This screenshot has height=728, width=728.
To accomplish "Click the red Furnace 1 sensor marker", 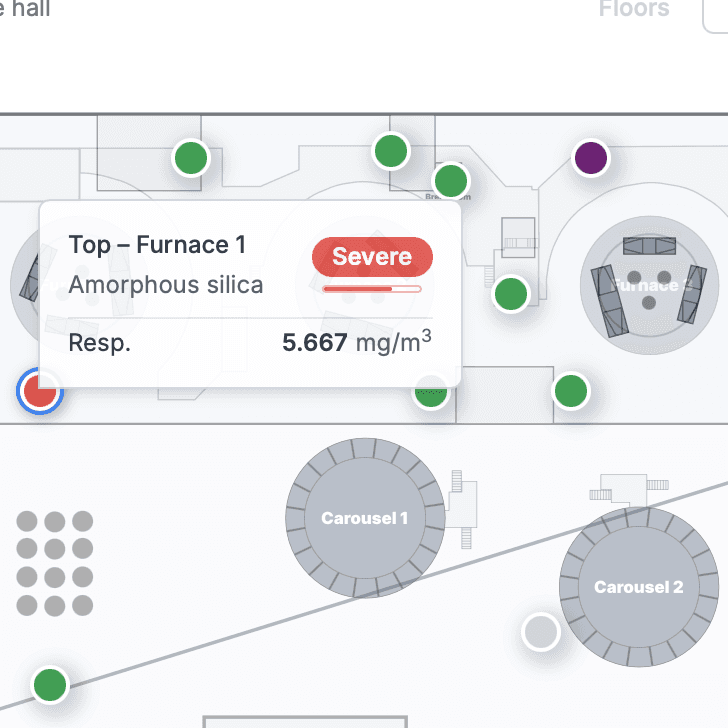I will pos(40,391).
